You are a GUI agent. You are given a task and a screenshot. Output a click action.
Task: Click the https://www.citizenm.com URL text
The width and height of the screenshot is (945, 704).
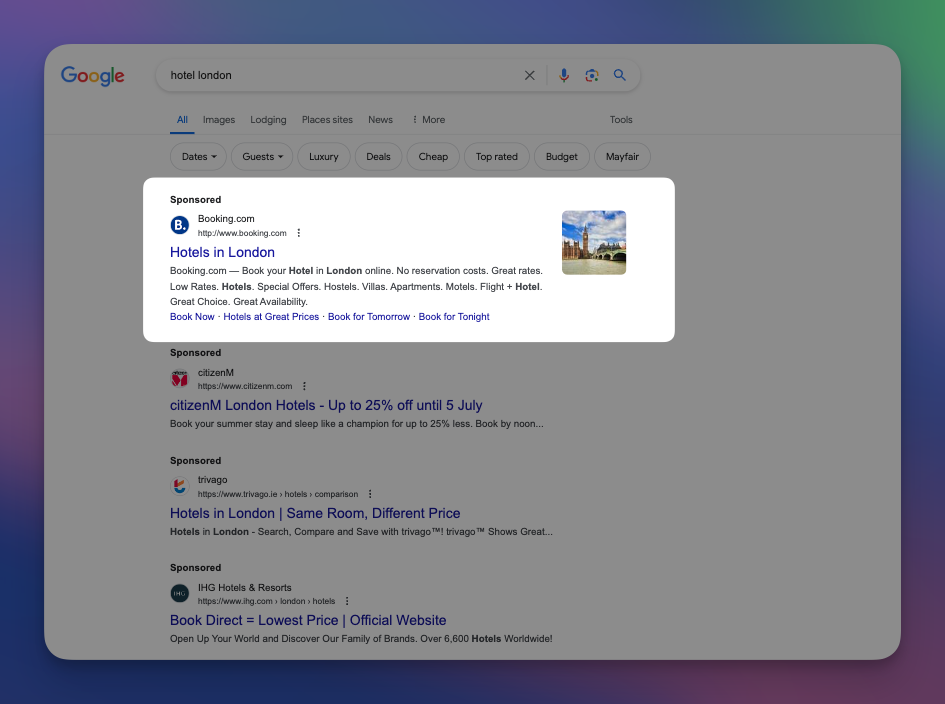point(245,386)
